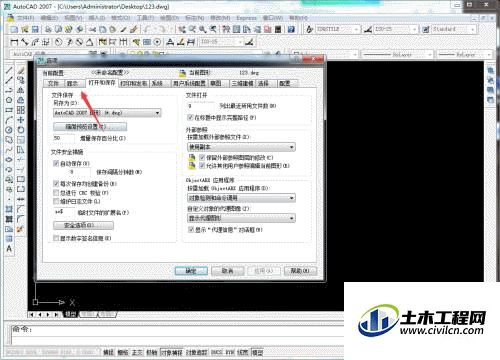Click the blue Help question-mark icon
Image resolution: width=500 pixels, height=360 pixels.
coord(291,30)
